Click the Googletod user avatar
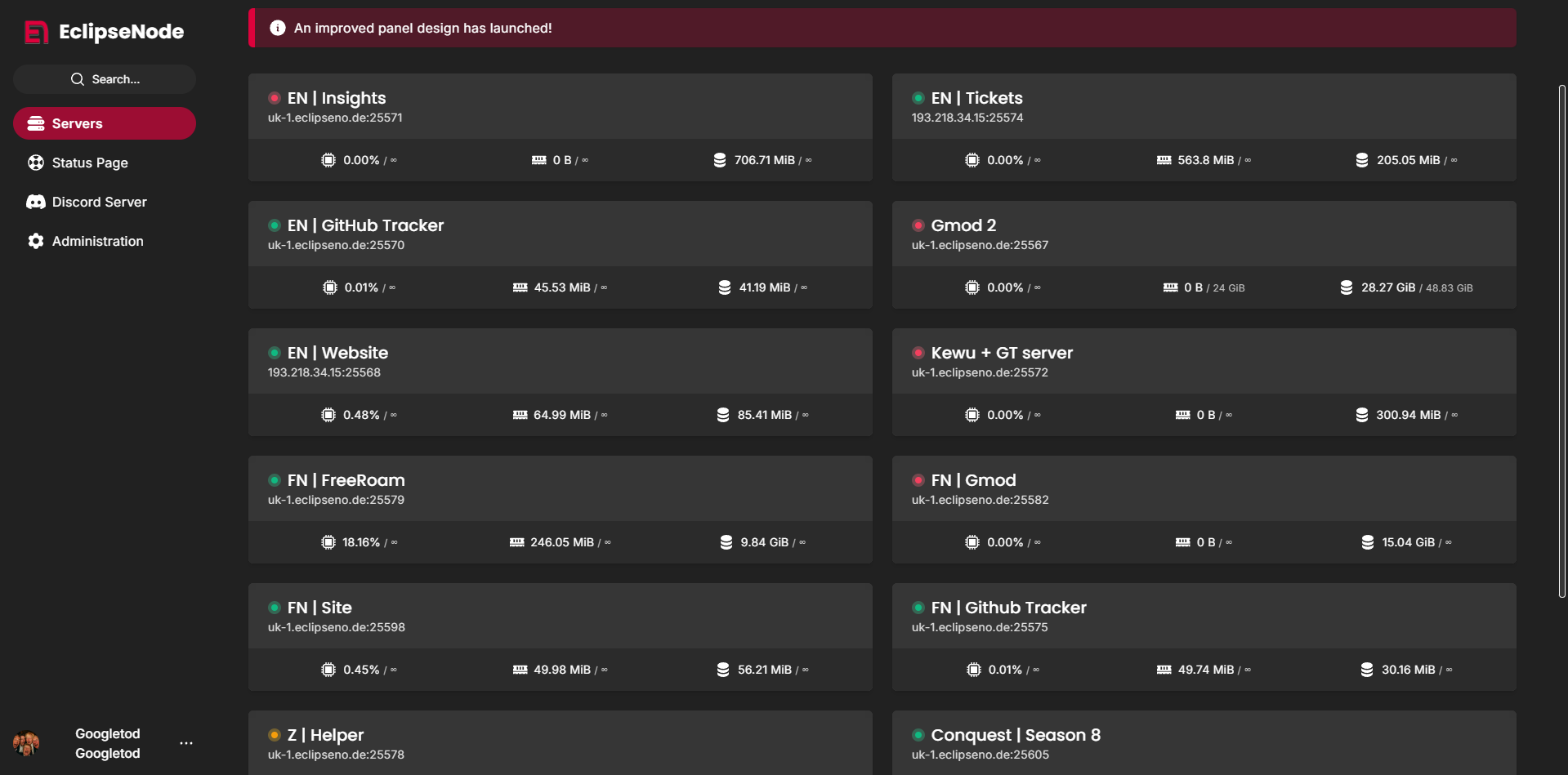The width and height of the screenshot is (1568, 775). point(26,743)
